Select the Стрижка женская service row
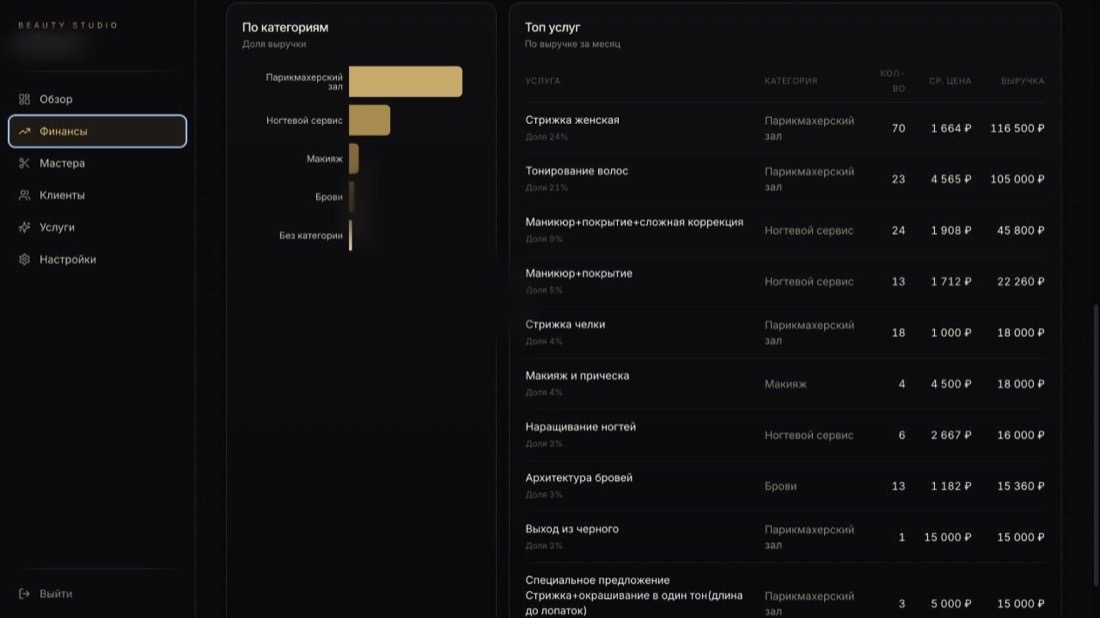Image resolution: width=1100 pixels, height=618 pixels. (784, 128)
